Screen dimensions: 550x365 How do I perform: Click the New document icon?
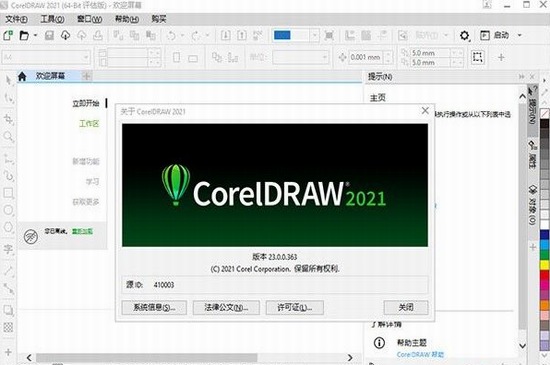coord(8,35)
